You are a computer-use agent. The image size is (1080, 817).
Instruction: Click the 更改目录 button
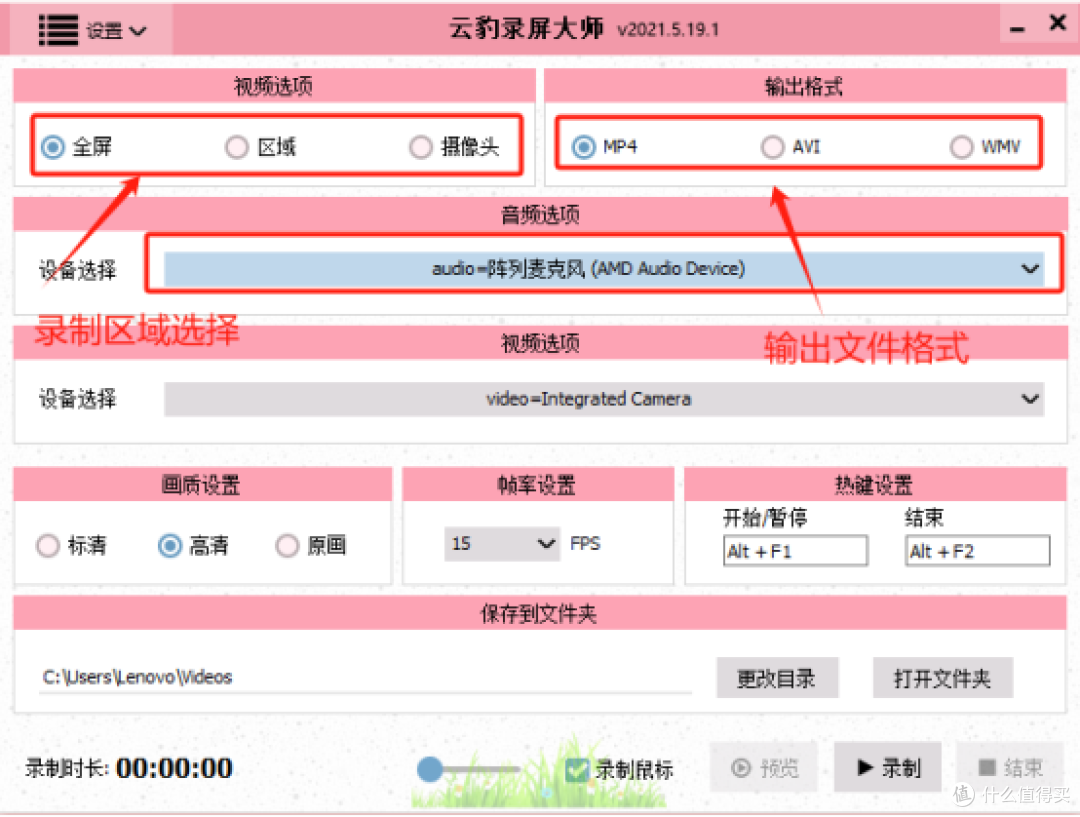click(x=777, y=679)
